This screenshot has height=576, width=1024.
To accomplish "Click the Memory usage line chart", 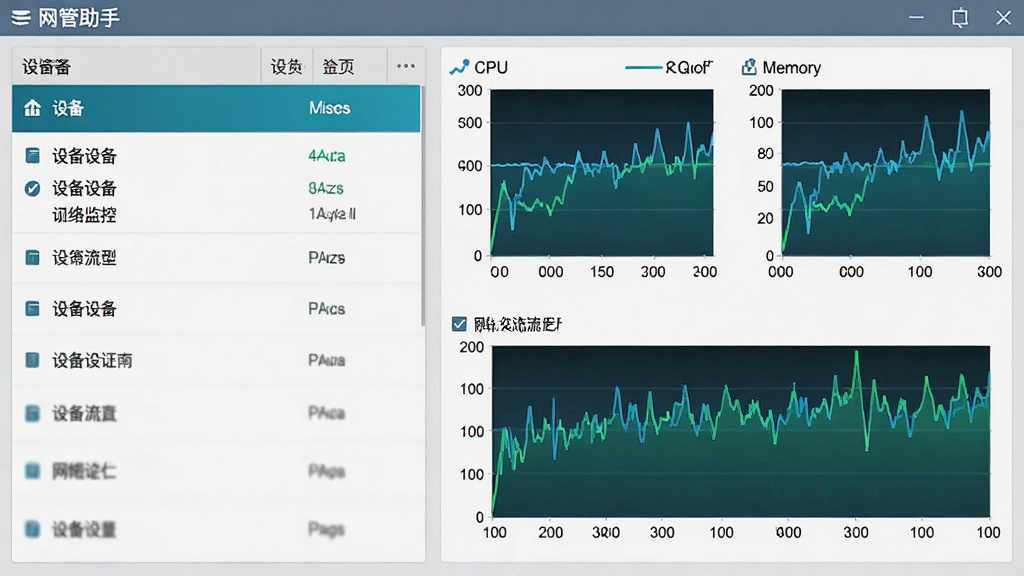I will click(886, 172).
